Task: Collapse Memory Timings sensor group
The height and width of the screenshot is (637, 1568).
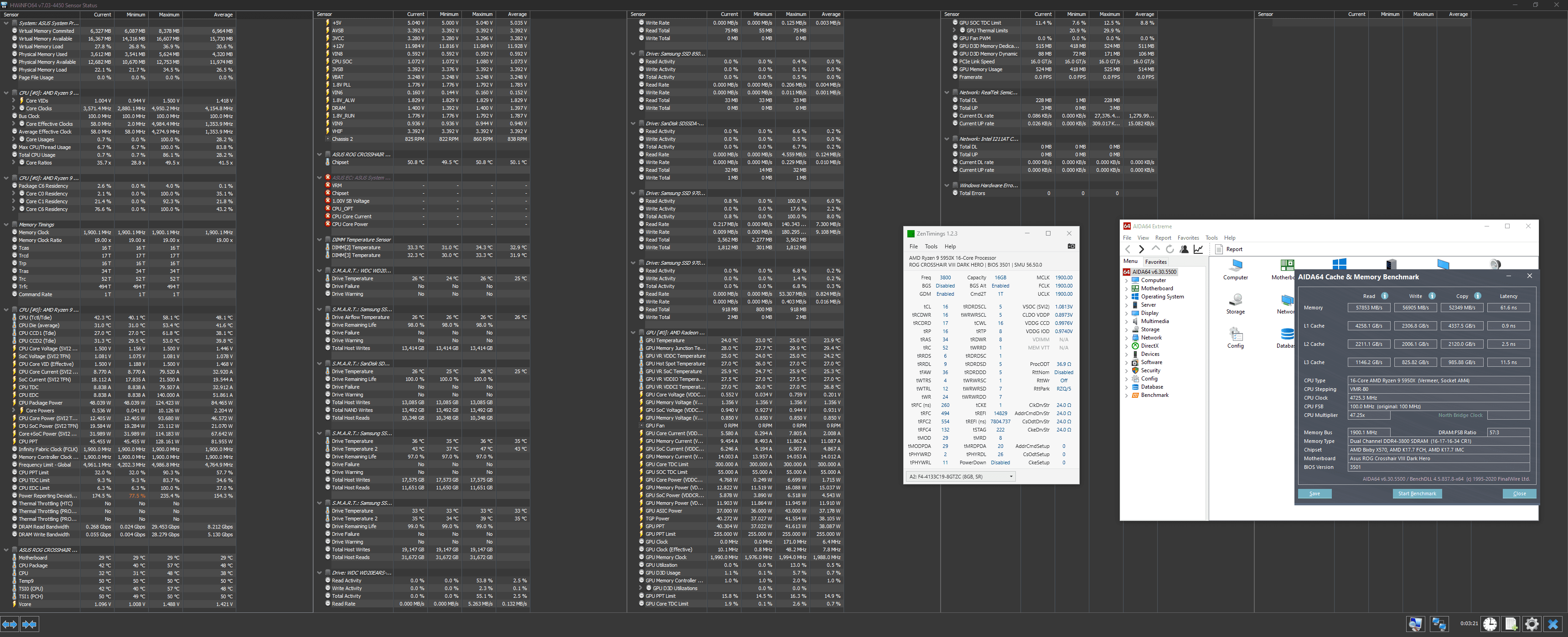Action: (6, 225)
